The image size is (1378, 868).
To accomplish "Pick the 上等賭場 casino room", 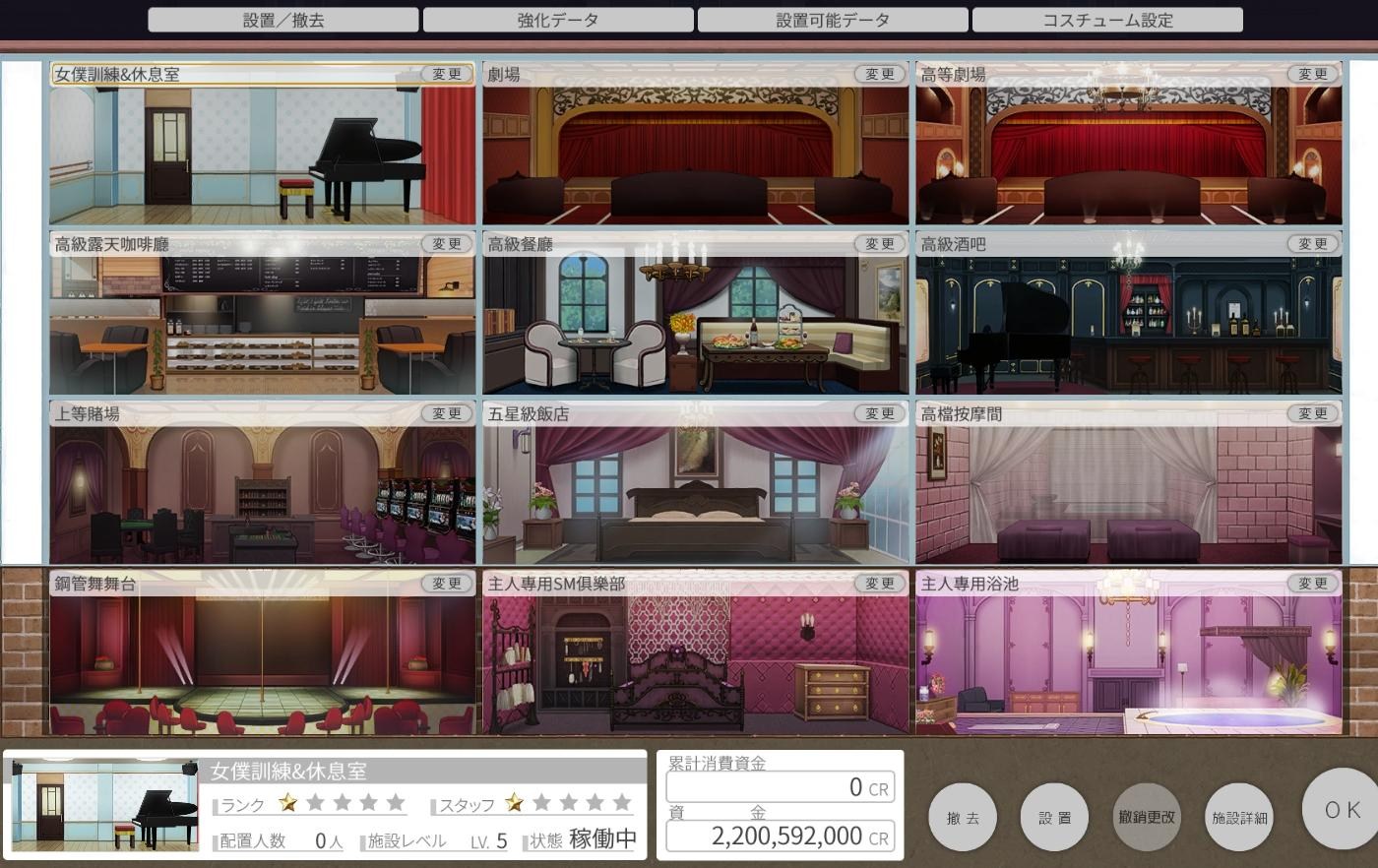I will (262, 494).
